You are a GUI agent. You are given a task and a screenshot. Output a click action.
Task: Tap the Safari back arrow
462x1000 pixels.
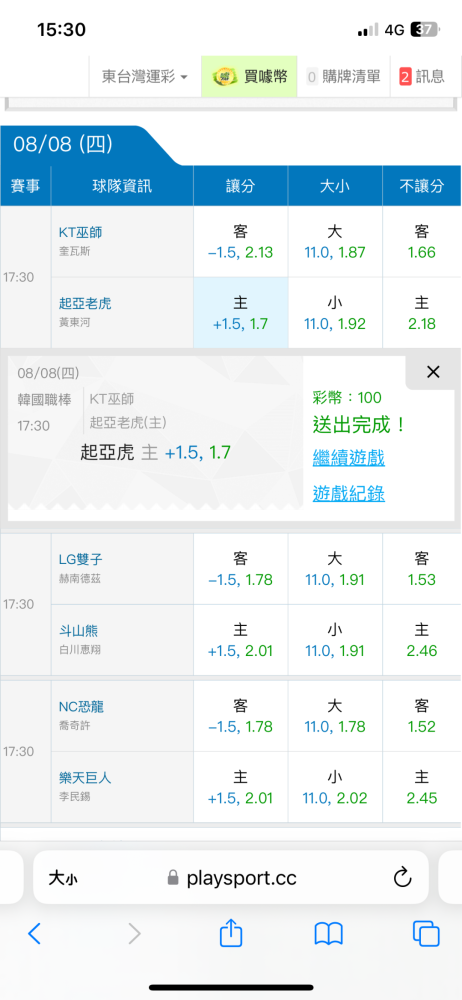click(34, 934)
